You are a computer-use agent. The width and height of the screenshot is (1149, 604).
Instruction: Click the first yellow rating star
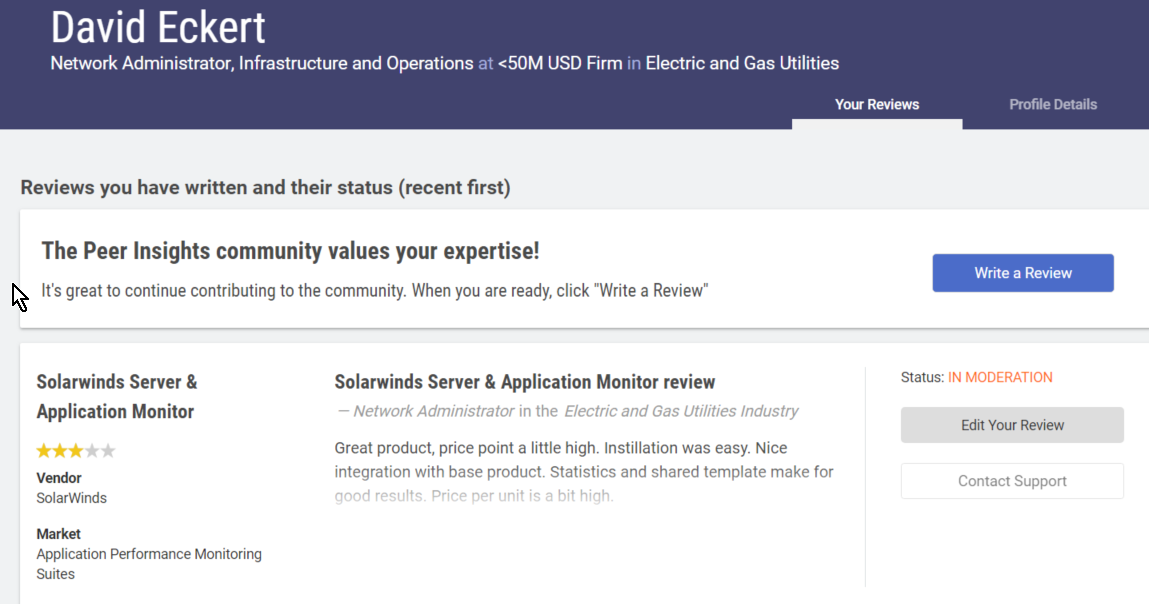44,451
